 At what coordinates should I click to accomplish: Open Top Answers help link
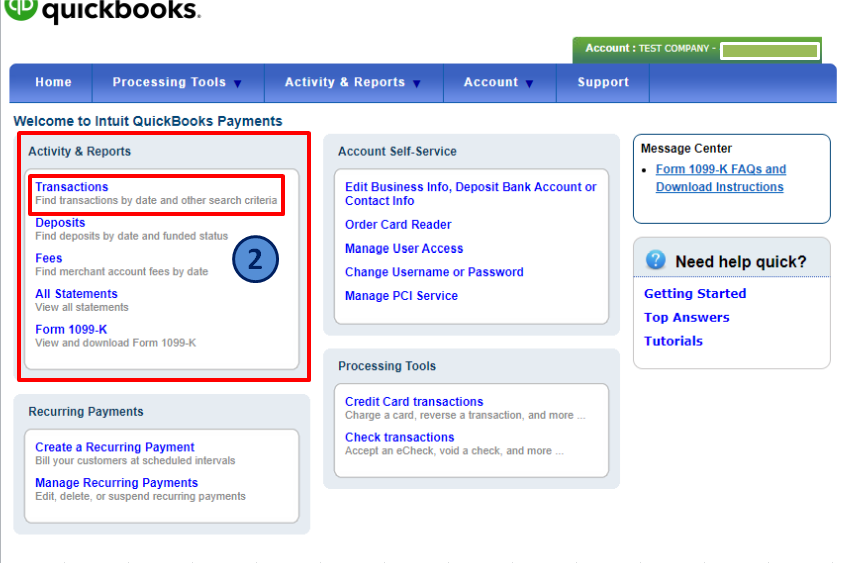tap(686, 317)
